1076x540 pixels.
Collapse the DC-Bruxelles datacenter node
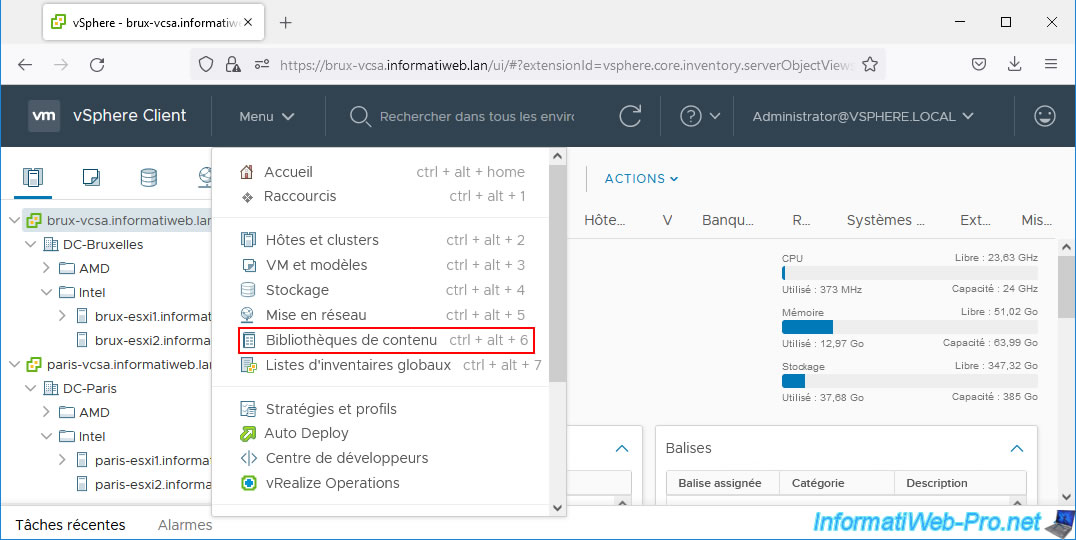pos(30,244)
